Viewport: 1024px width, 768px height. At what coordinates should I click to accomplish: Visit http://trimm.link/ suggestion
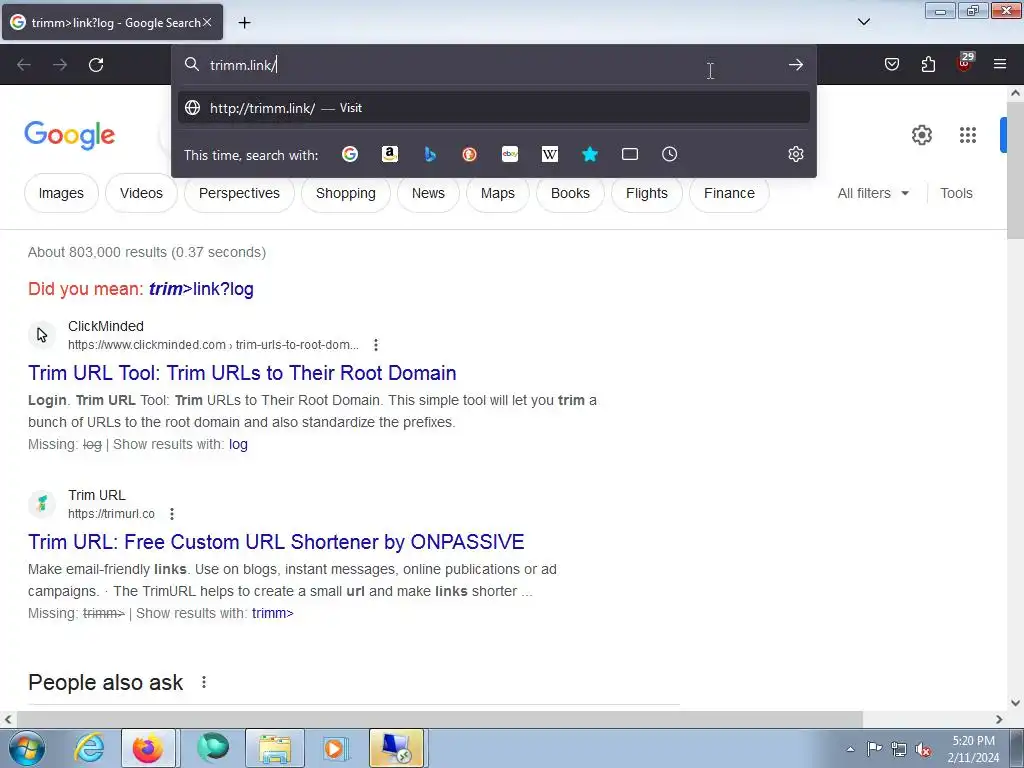(x=494, y=108)
